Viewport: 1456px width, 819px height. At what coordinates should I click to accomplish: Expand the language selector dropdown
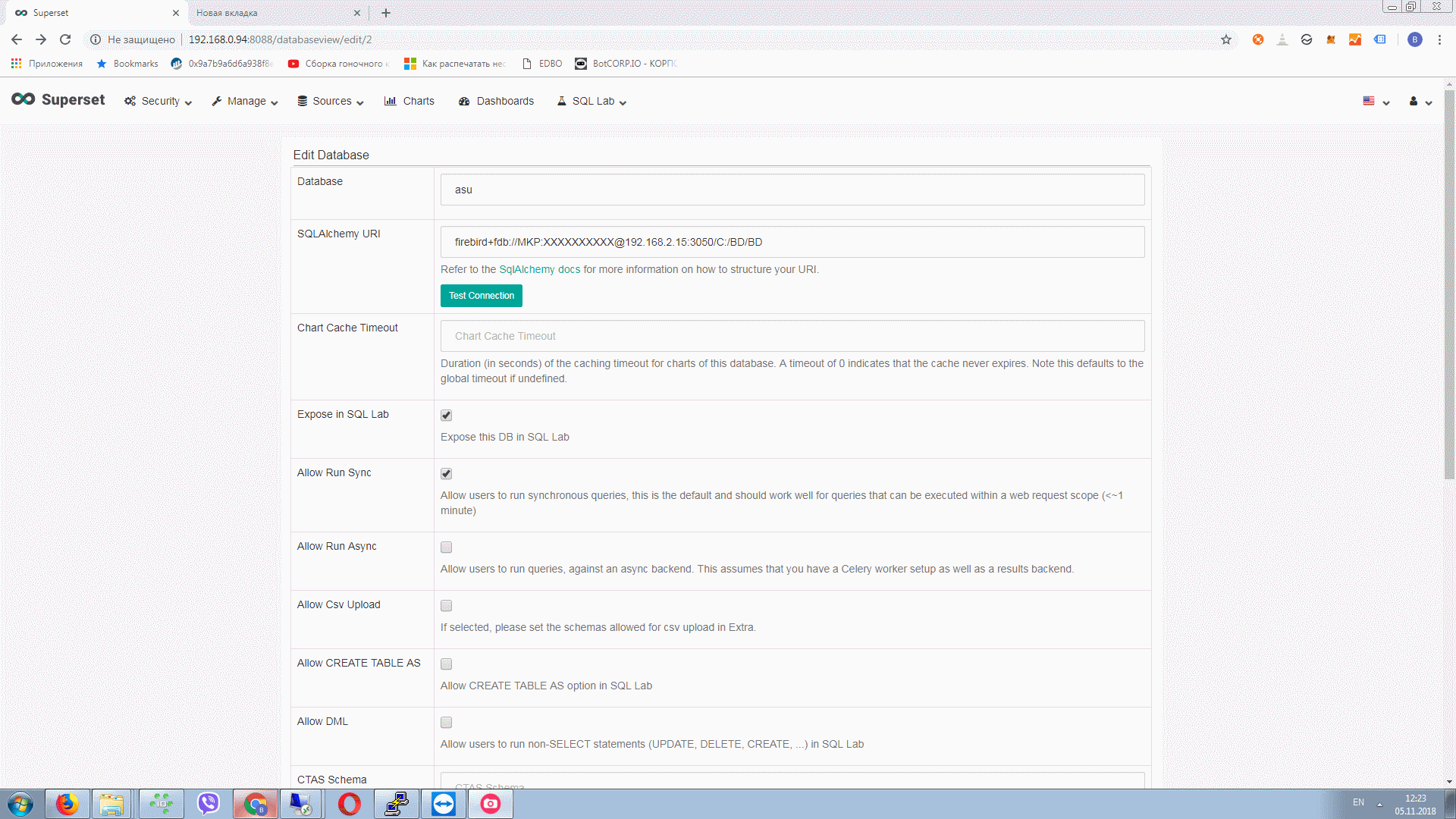coord(1375,101)
